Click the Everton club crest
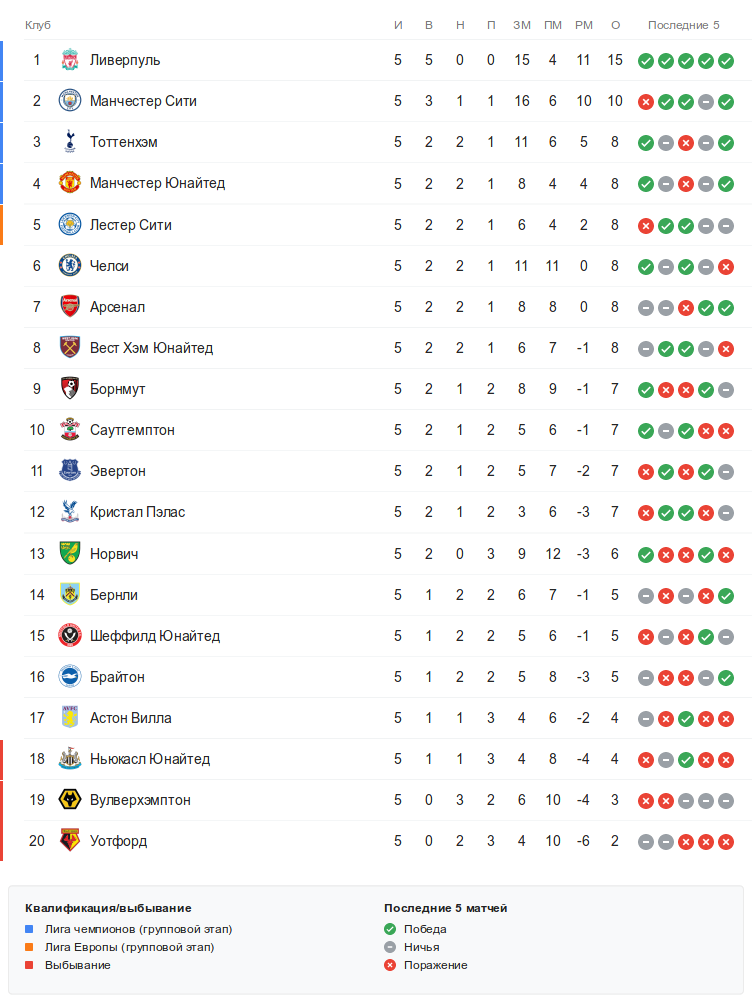Viewport: 752px width, 1002px height. tap(69, 471)
